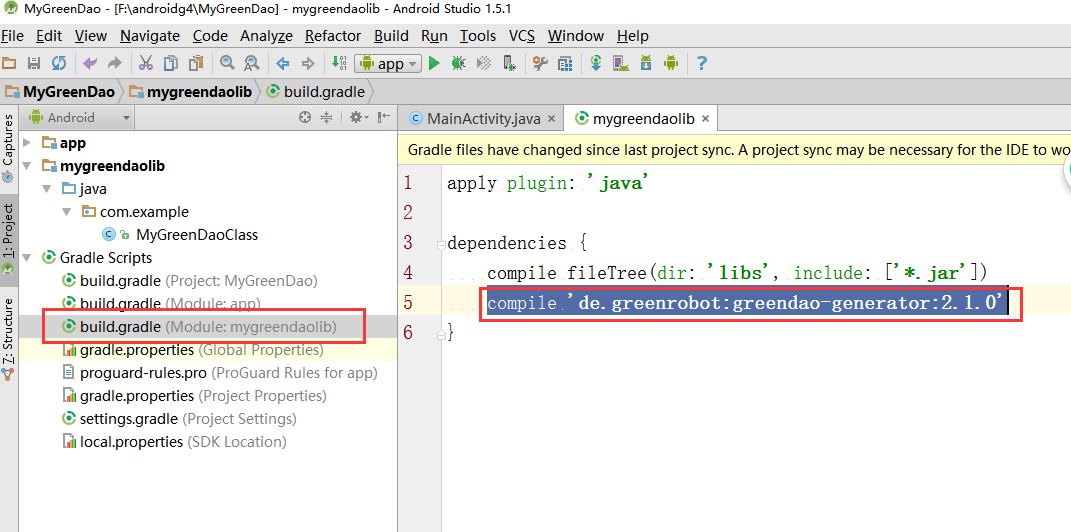Viewport: 1071px width, 532px height.
Task: Open the AVD Manager icon
Action: pos(621,64)
